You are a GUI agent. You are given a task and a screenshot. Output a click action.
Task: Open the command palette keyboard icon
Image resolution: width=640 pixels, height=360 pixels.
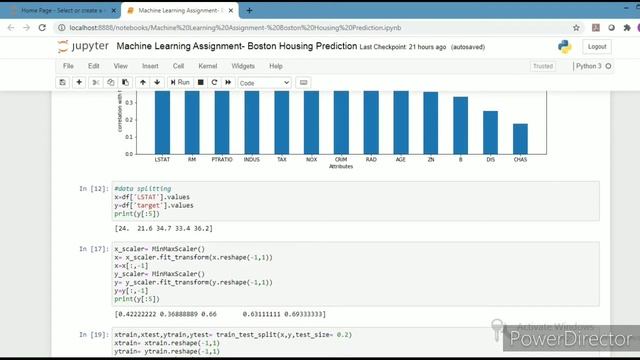303,82
